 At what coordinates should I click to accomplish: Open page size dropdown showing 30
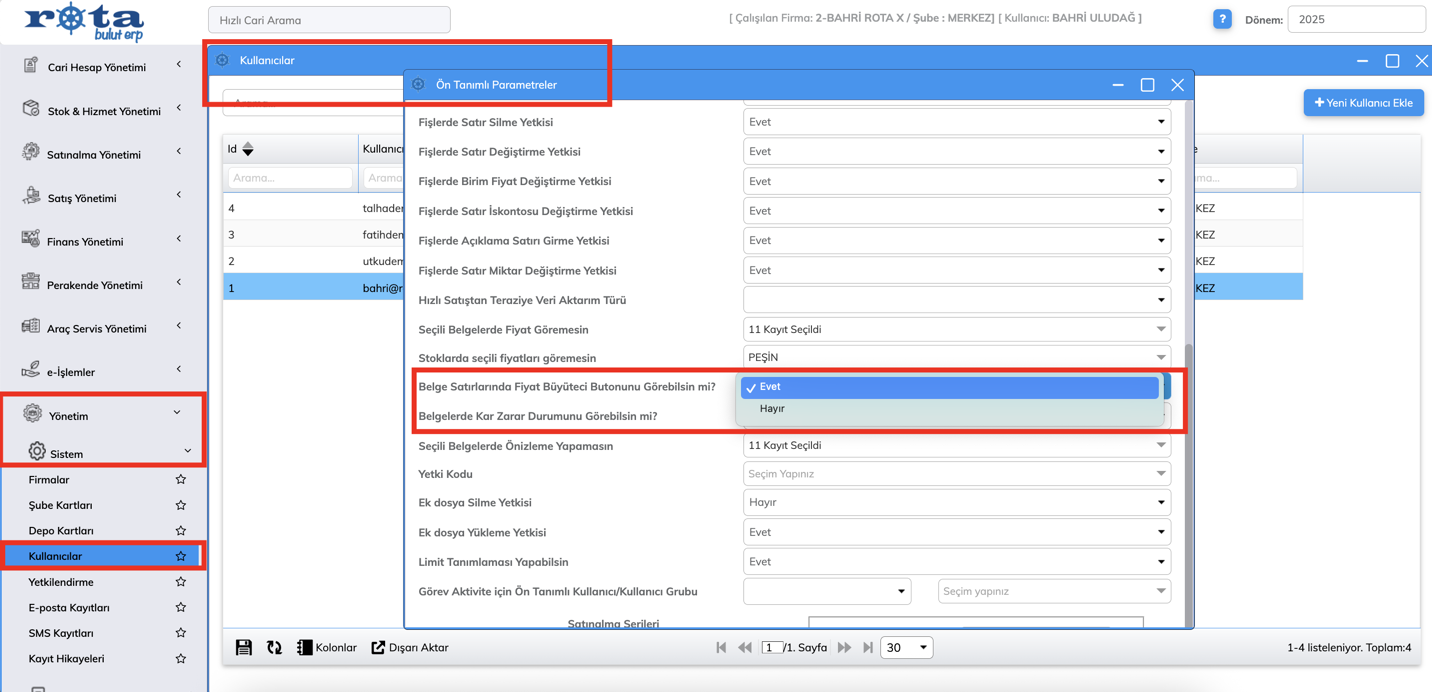pyautogui.click(x=906, y=648)
